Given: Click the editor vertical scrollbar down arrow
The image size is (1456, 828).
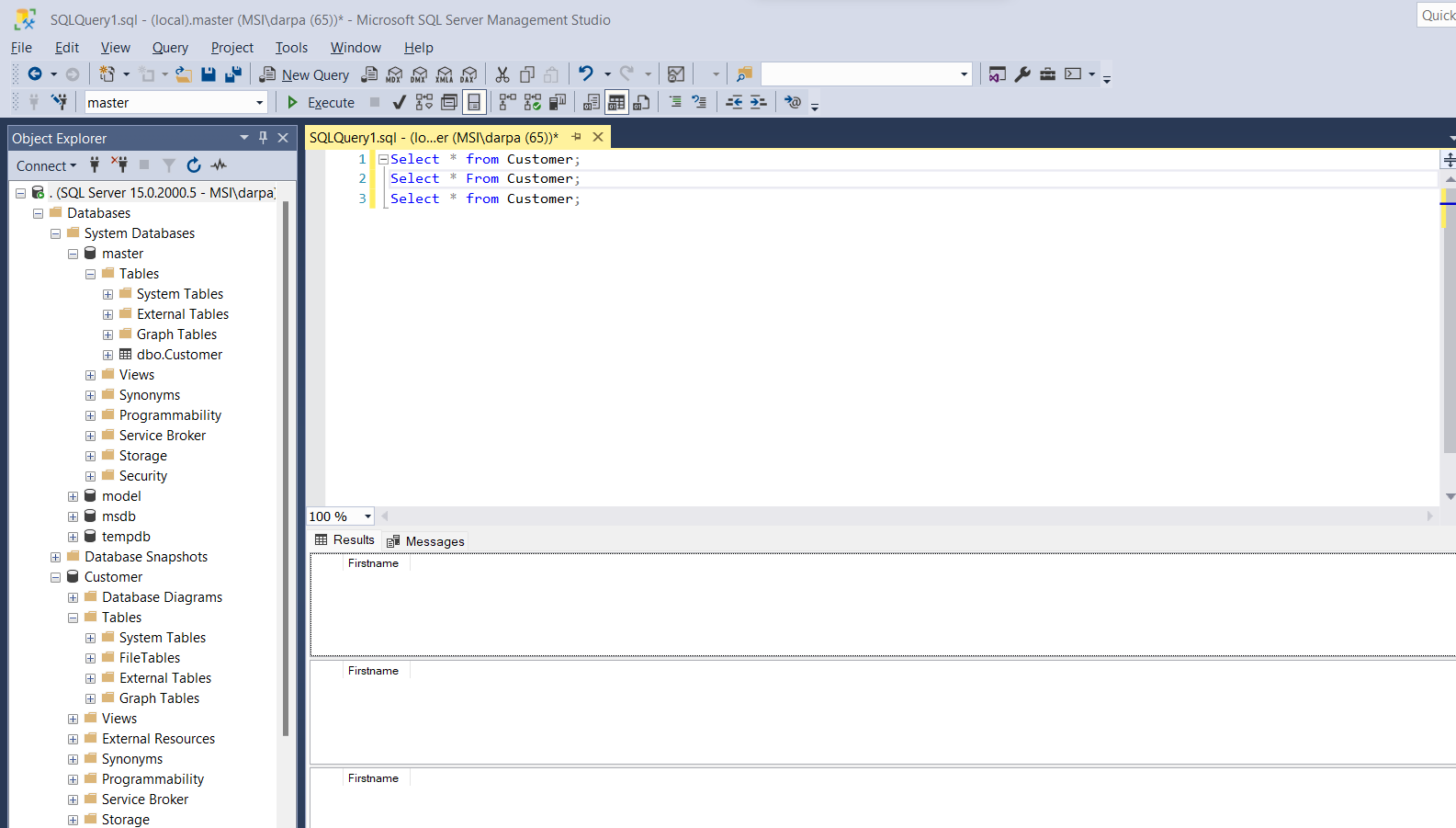Looking at the screenshot, I should tap(1450, 496).
